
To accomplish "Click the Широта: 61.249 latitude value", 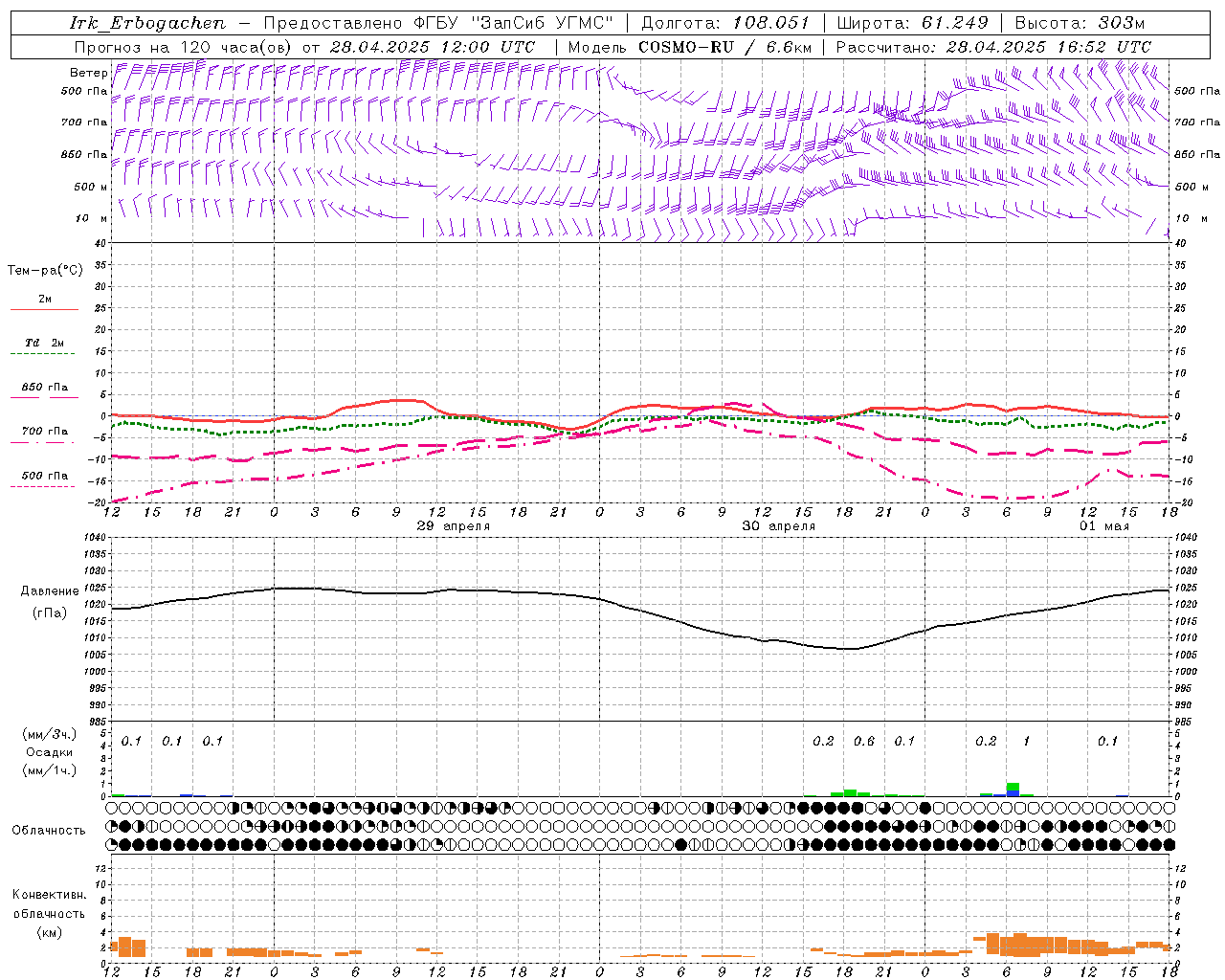I will pos(912,23).
